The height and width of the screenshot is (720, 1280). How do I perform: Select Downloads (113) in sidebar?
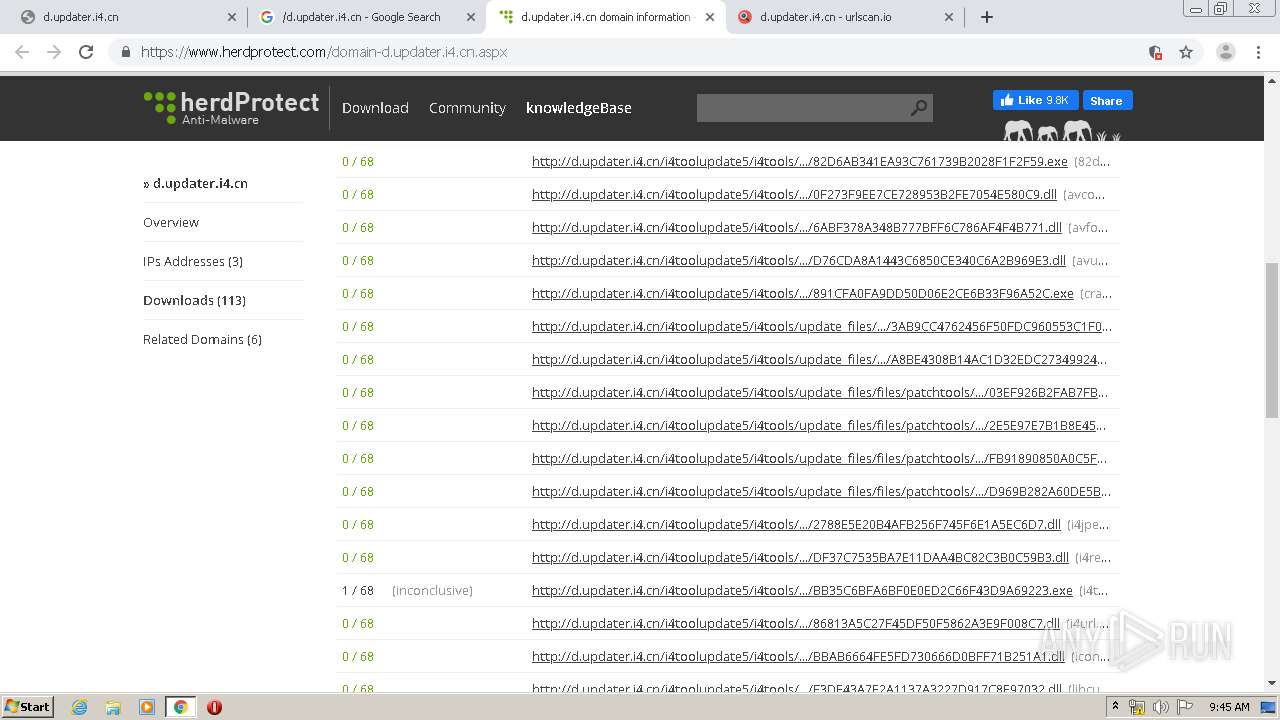coord(194,300)
